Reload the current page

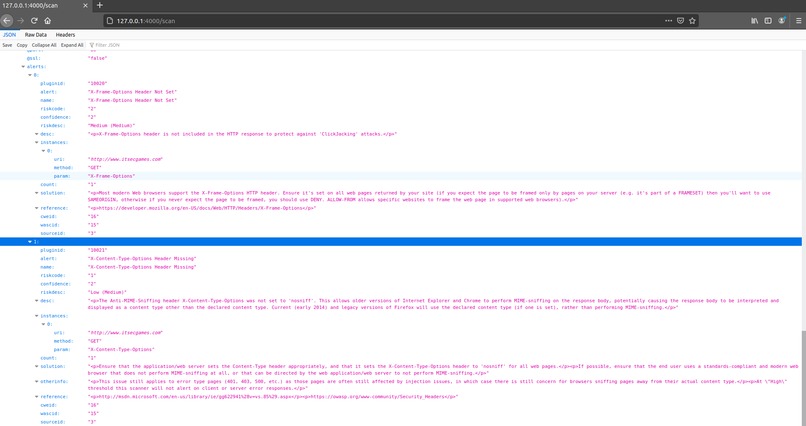click(x=34, y=21)
